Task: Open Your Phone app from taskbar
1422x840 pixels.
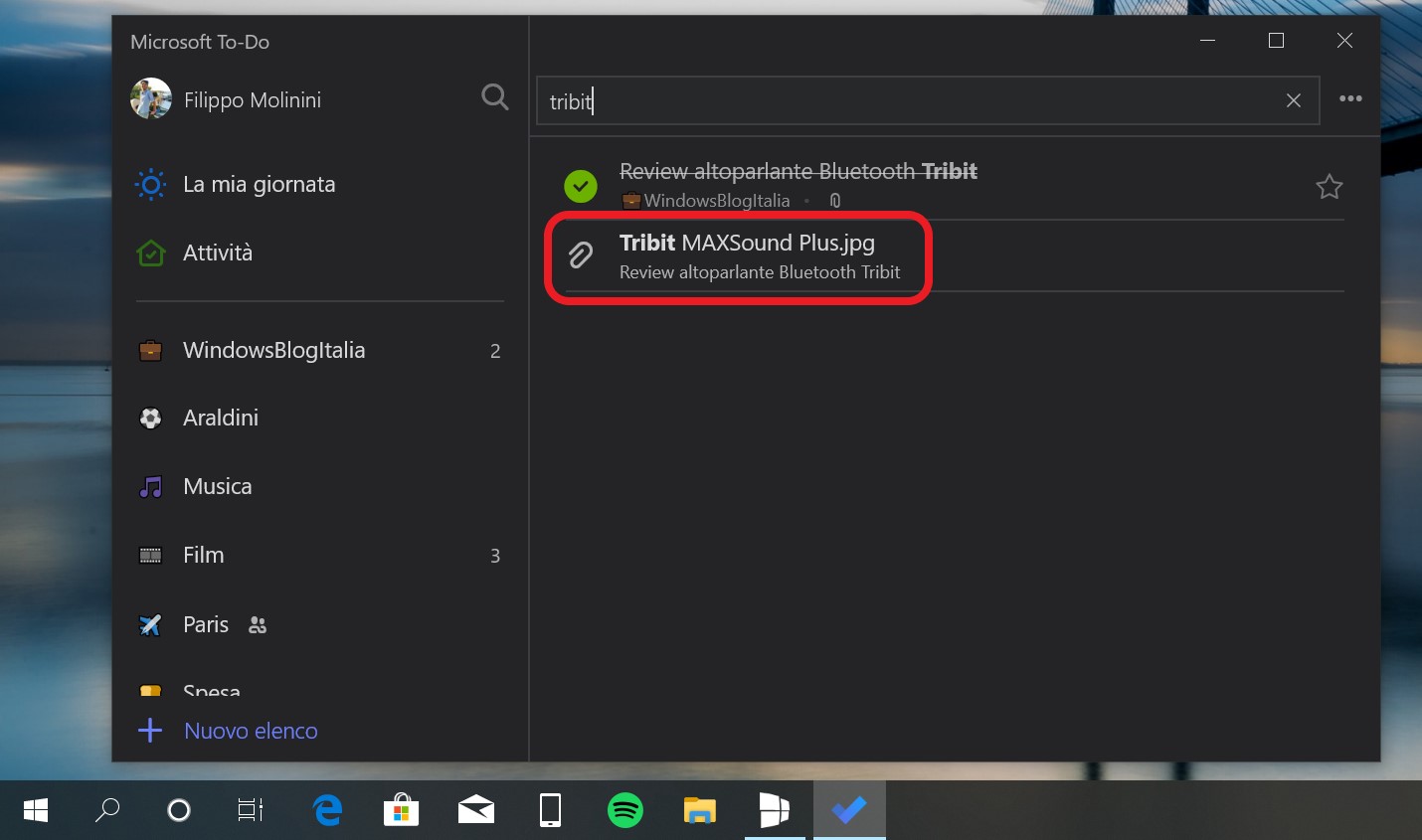Action: [x=550, y=810]
